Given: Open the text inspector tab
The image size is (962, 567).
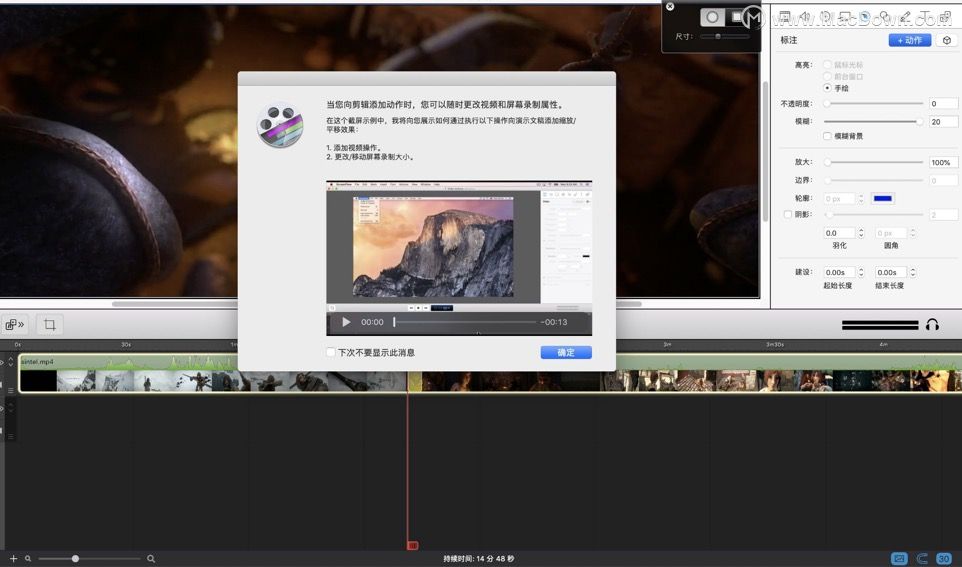Looking at the screenshot, I should click(925, 17).
